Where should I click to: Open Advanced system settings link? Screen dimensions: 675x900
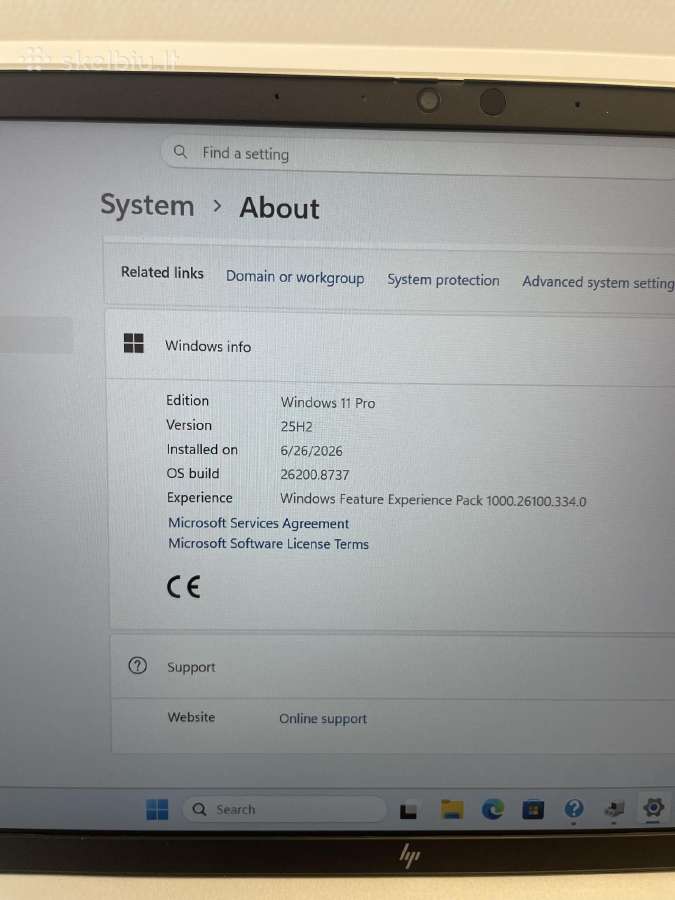tap(598, 282)
